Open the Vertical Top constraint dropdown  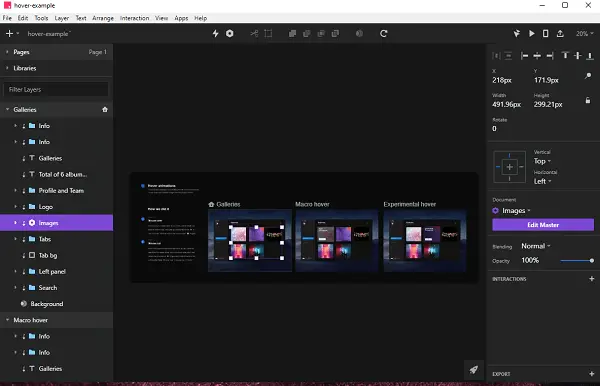click(542, 161)
